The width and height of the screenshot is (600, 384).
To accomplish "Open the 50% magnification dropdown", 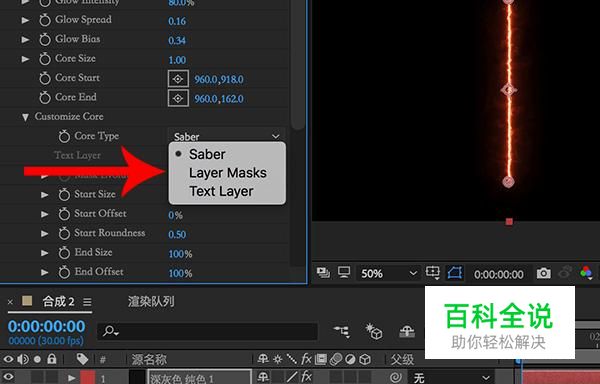I will (x=387, y=273).
